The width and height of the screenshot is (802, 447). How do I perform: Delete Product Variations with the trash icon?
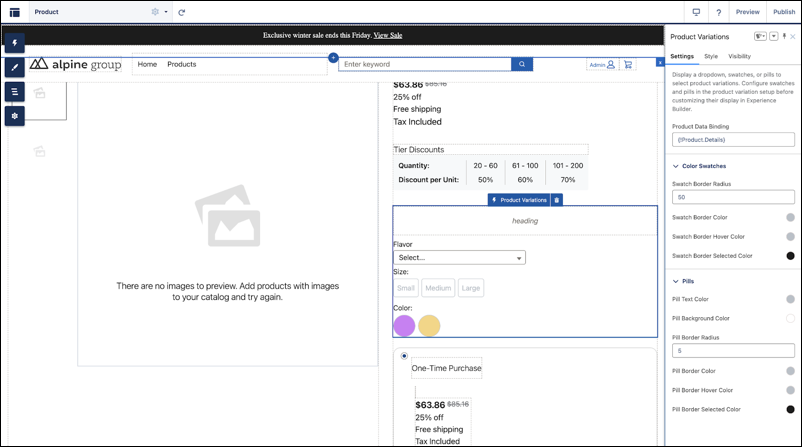click(x=557, y=200)
